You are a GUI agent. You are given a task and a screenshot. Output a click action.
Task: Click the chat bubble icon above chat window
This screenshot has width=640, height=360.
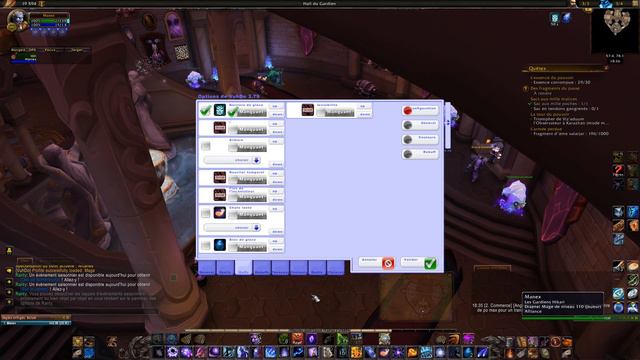tap(9, 251)
